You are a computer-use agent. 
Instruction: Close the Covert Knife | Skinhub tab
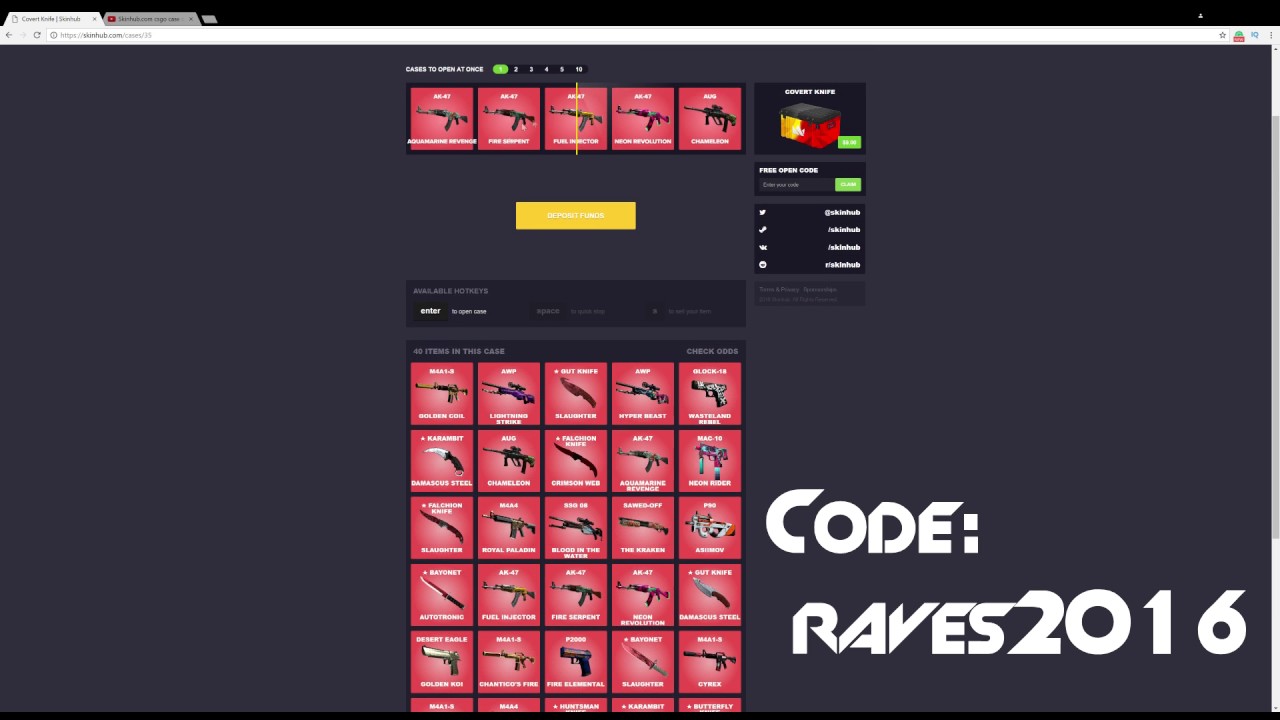point(95,19)
